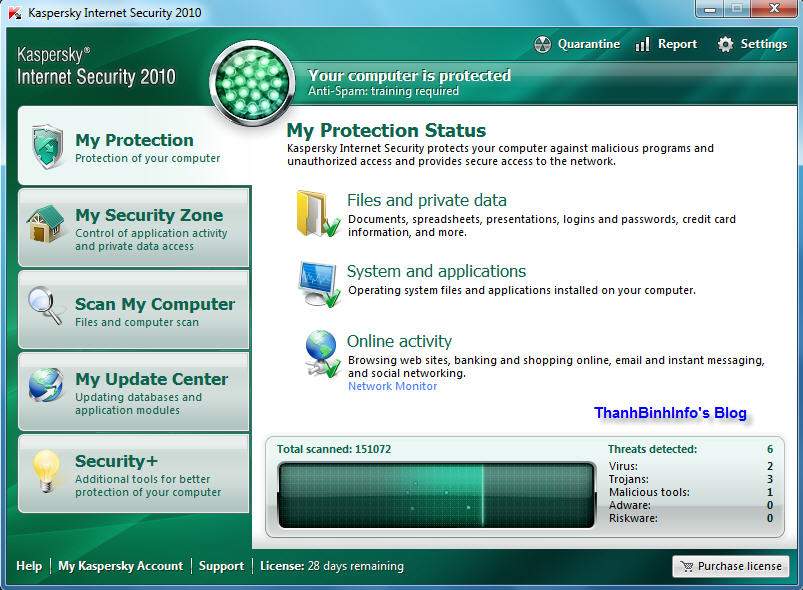The height and width of the screenshot is (590, 803).
Task: Open the Quarantine label
Action: [588, 45]
